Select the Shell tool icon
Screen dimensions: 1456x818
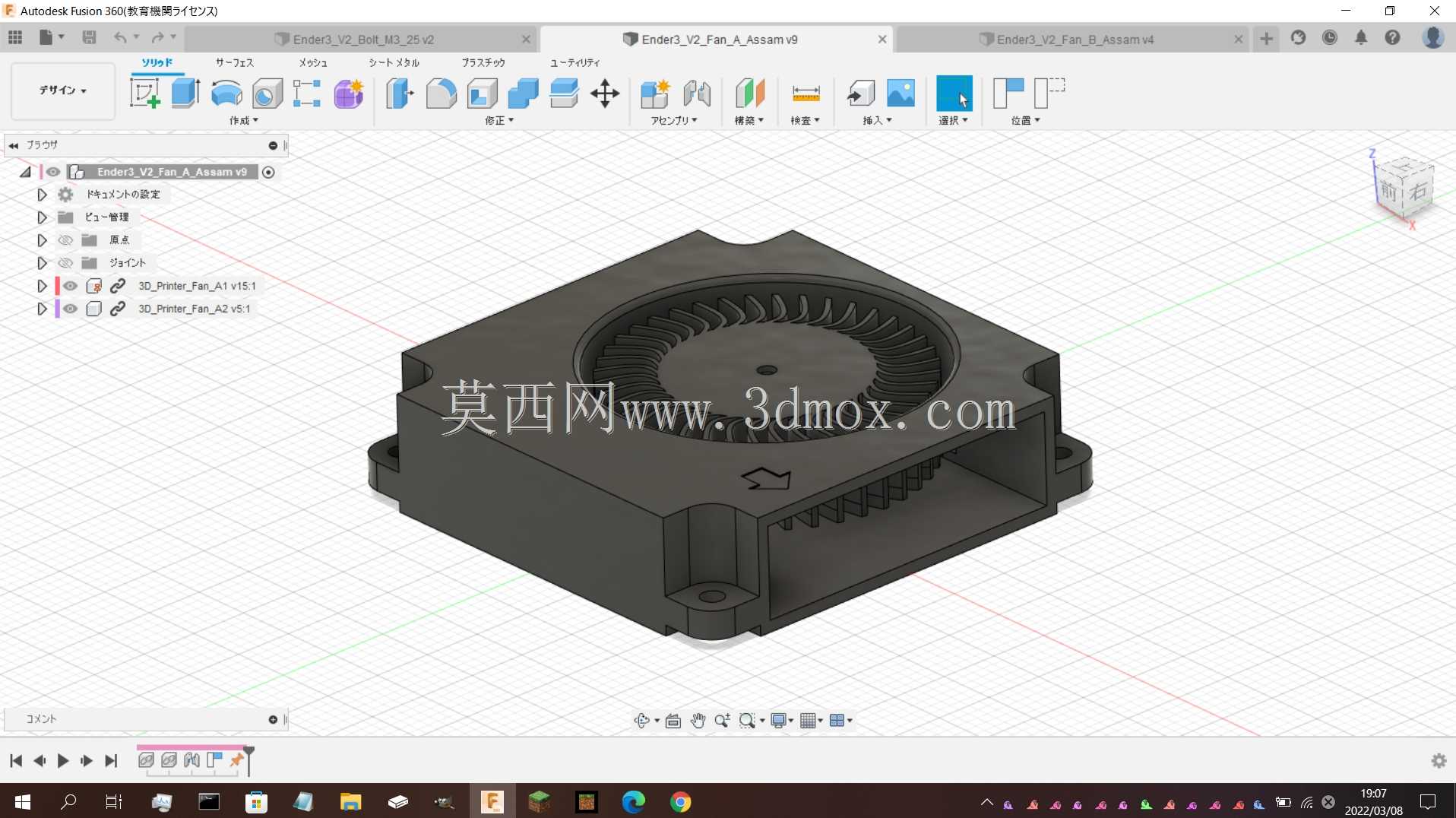click(483, 94)
